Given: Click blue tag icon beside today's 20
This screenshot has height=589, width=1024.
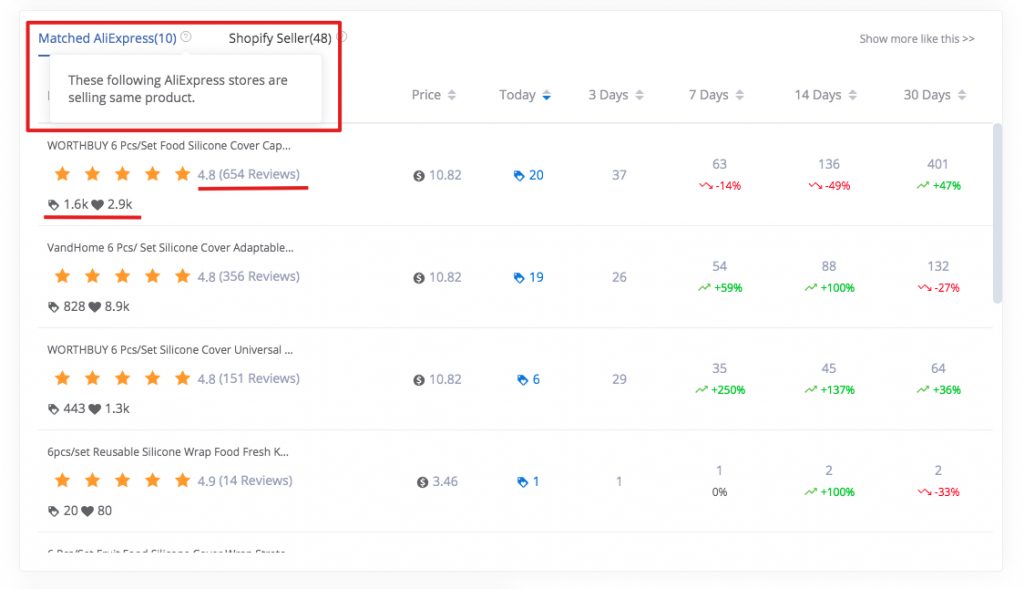Looking at the screenshot, I should pyautogui.click(x=519, y=176).
